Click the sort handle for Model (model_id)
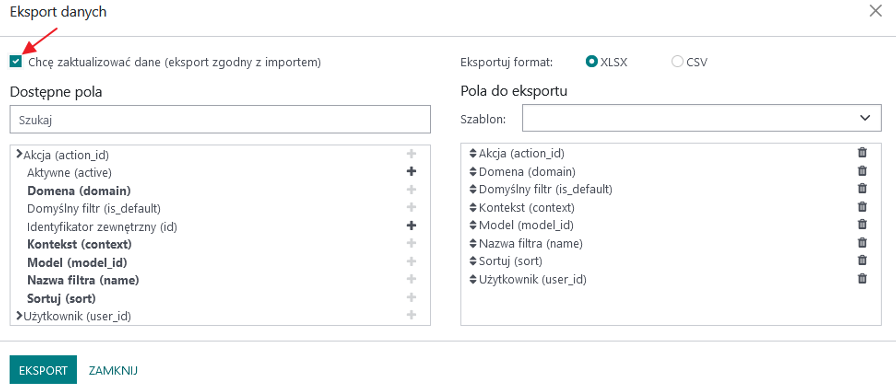This screenshot has width=896, height=392. 473,225
